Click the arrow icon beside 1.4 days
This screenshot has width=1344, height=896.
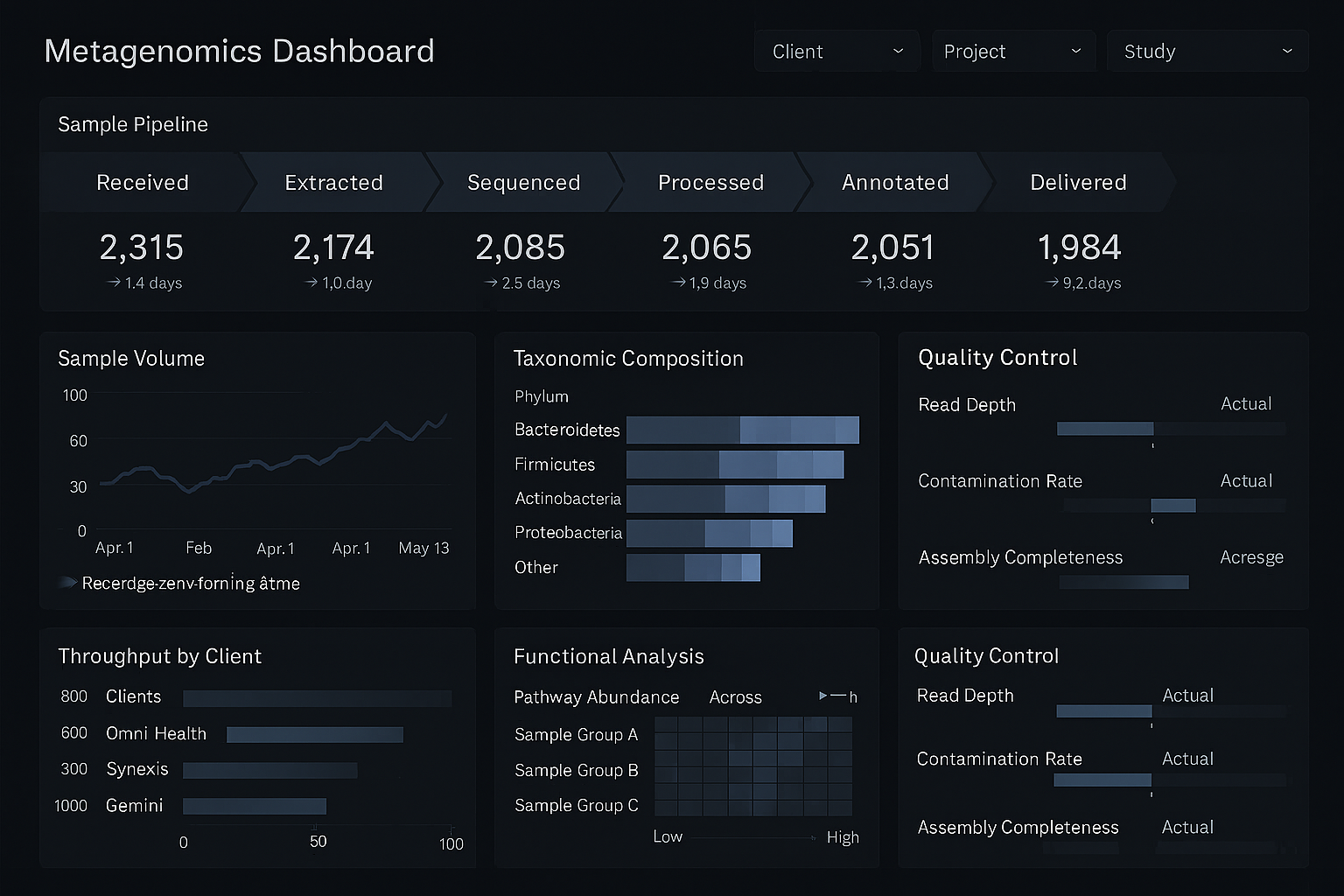click(111, 283)
